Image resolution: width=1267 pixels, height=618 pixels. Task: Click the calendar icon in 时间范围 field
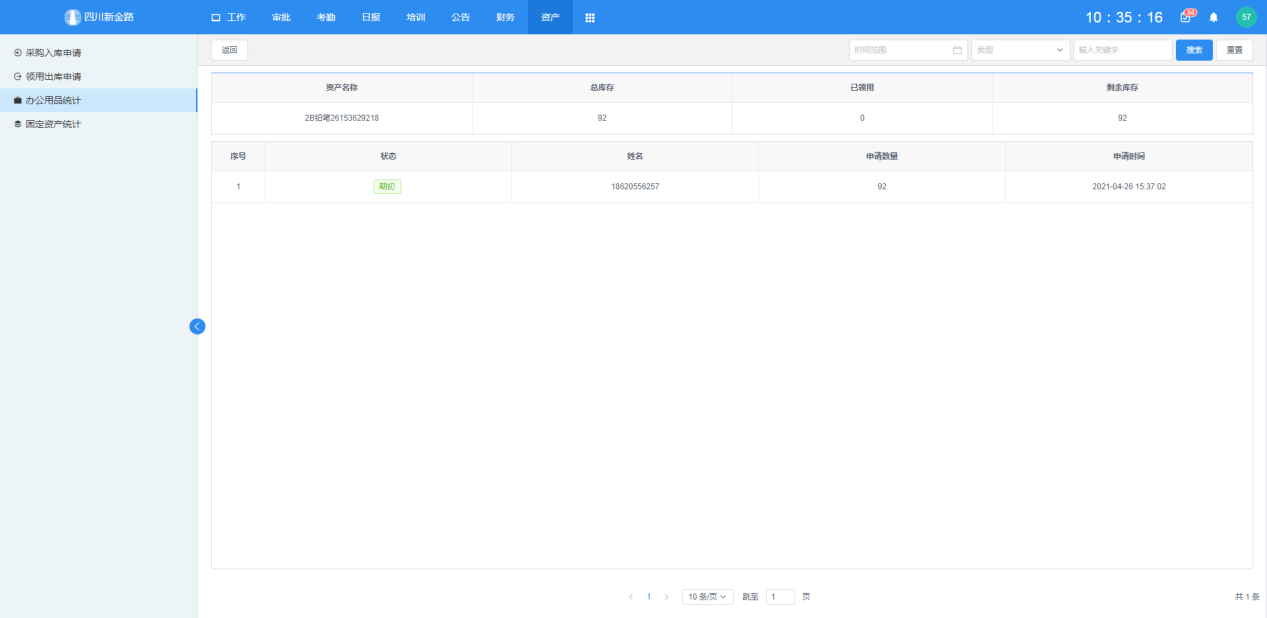pyautogui.click(x=957, y=50)
